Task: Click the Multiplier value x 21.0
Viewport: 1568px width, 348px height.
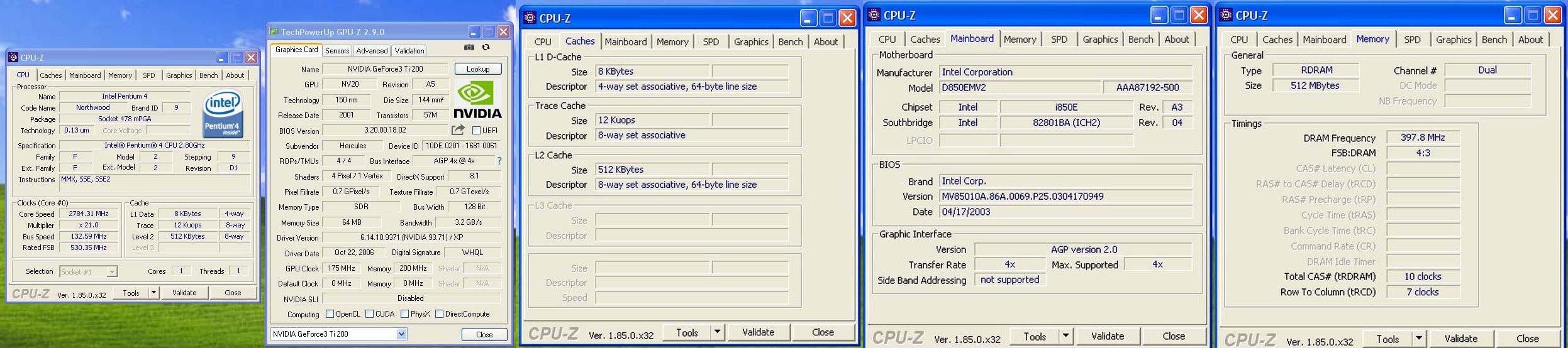Action: tap(88, 226)
